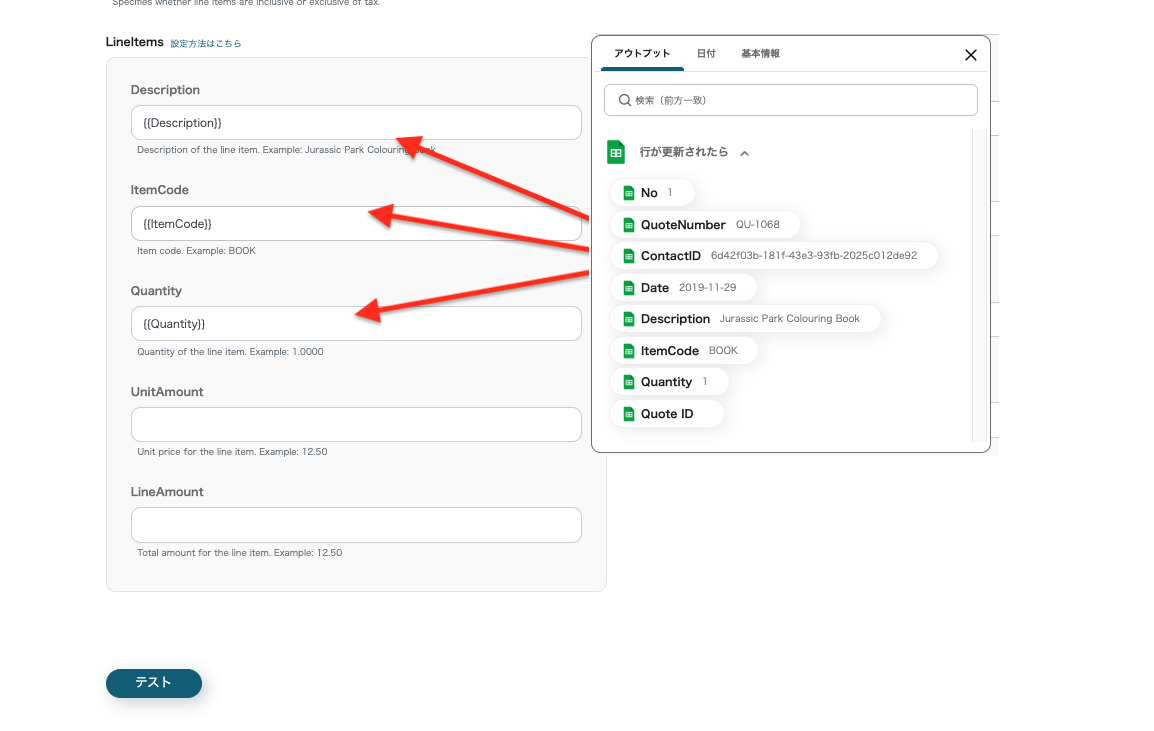Switch to the 日付 tab
Screen dimensions: 1154x731
pos(706,54)
